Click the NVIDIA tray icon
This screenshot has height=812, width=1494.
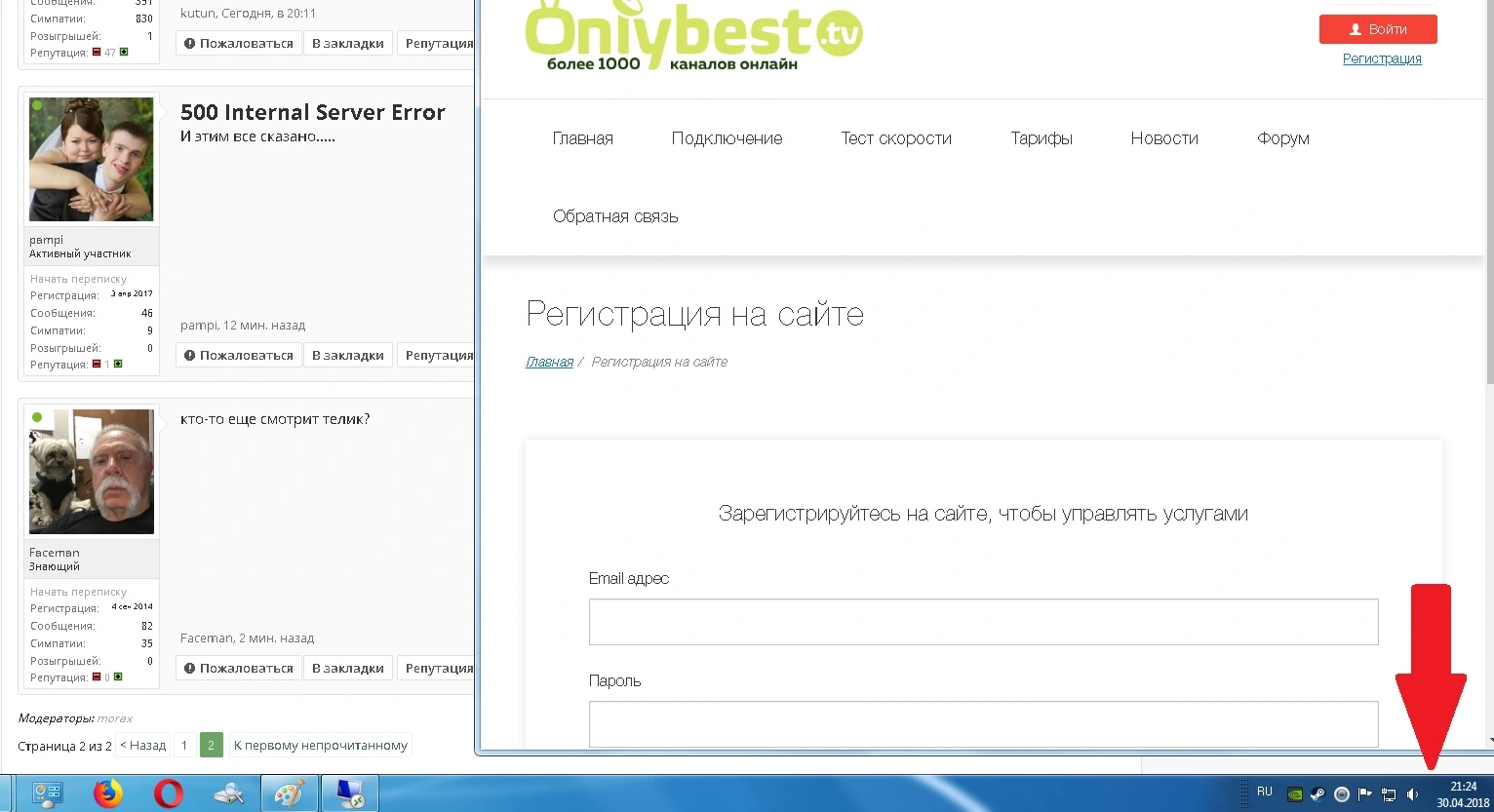click(1295, 793)
